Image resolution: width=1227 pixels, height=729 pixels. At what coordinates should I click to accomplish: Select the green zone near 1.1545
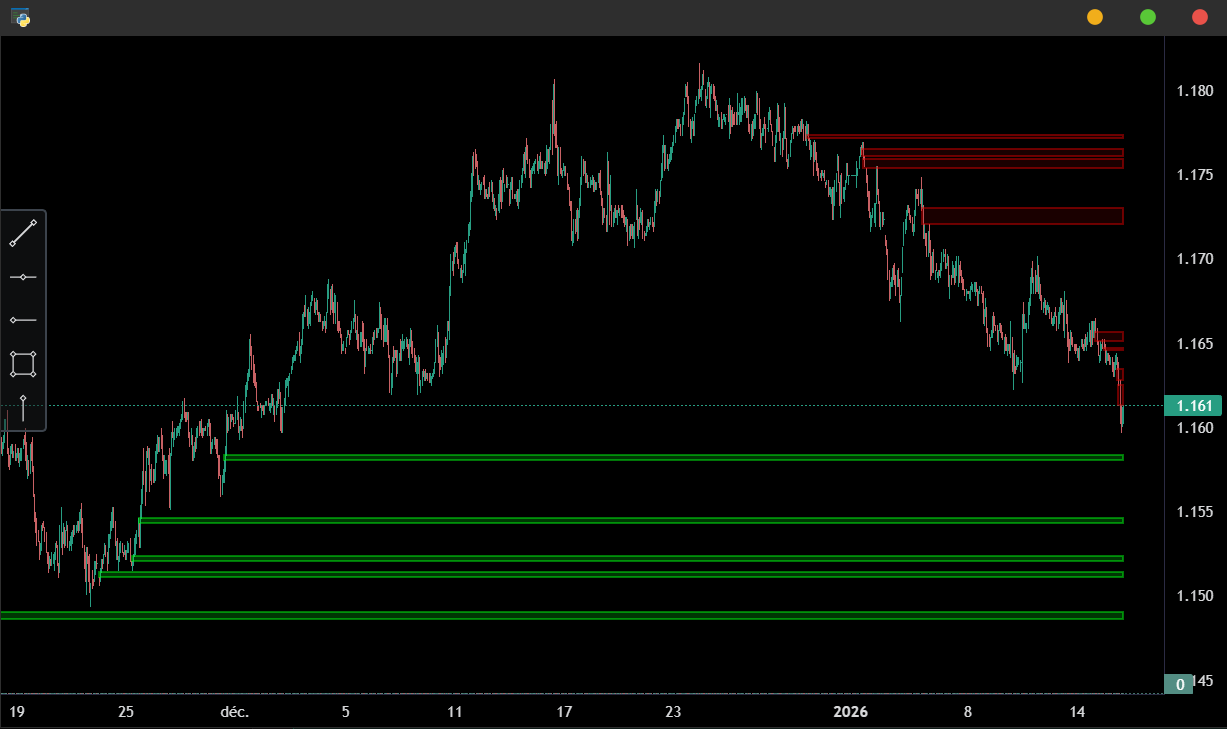(631, 521)
